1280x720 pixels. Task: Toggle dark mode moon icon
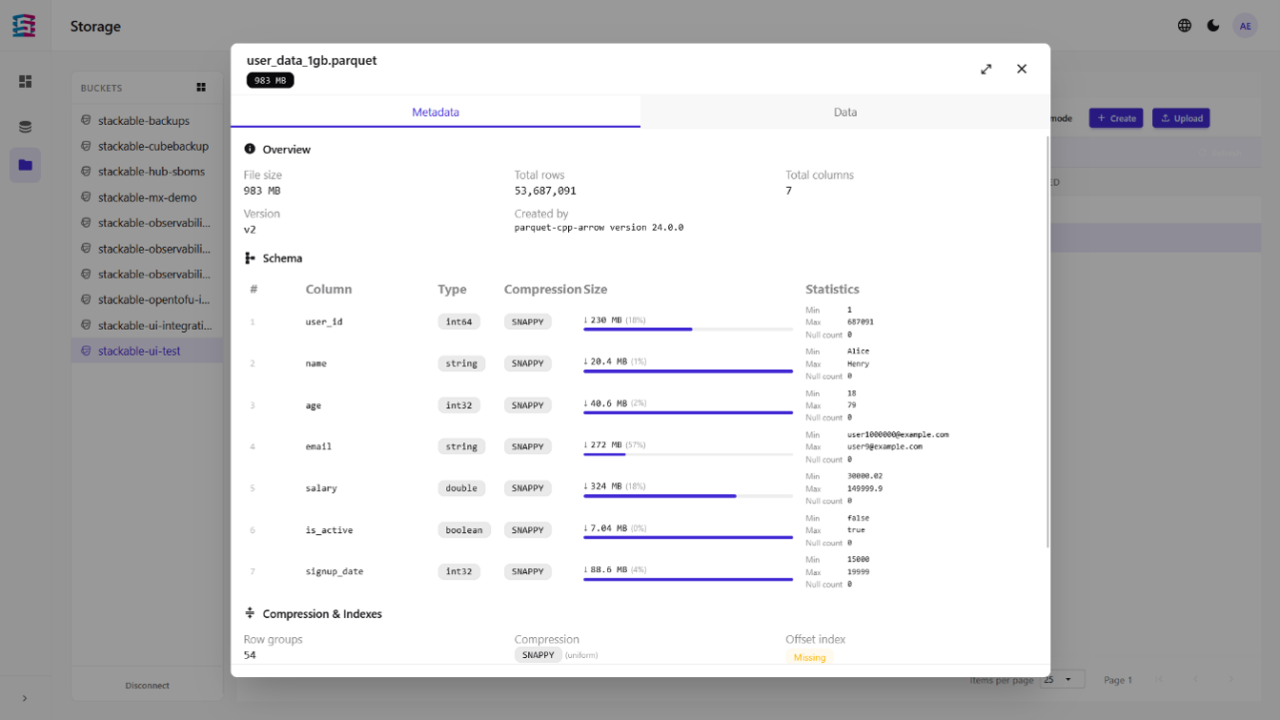pyautogui.click(x=1213, y=26)
